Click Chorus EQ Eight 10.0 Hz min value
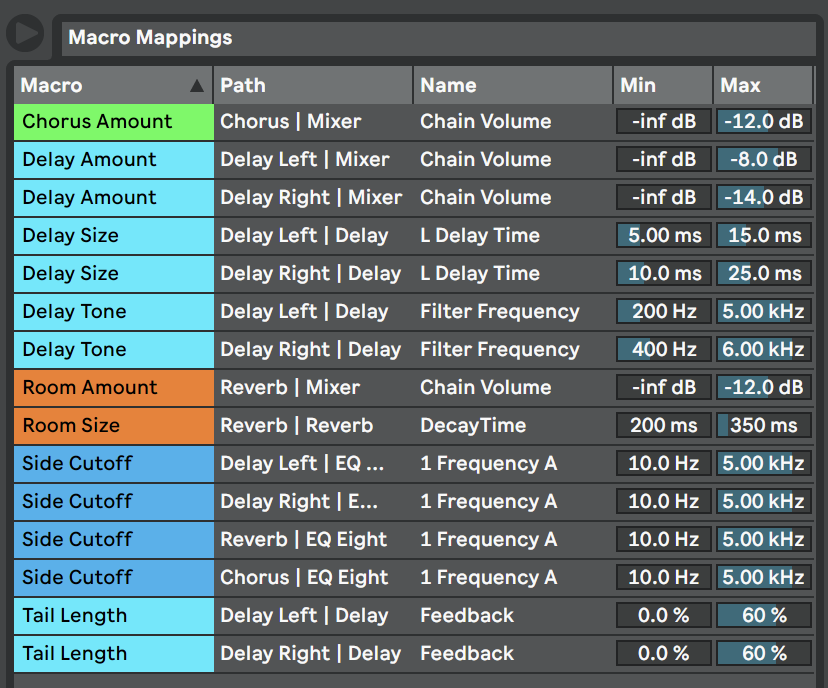Screen dimensions: 828x688 [x=664, y=578]
